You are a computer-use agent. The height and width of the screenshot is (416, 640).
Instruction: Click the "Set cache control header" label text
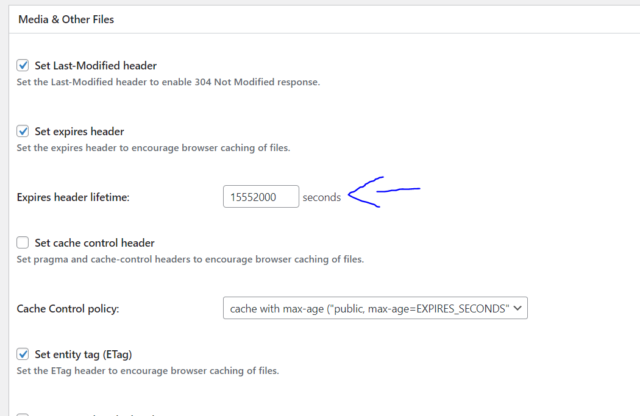pos(95,243)
